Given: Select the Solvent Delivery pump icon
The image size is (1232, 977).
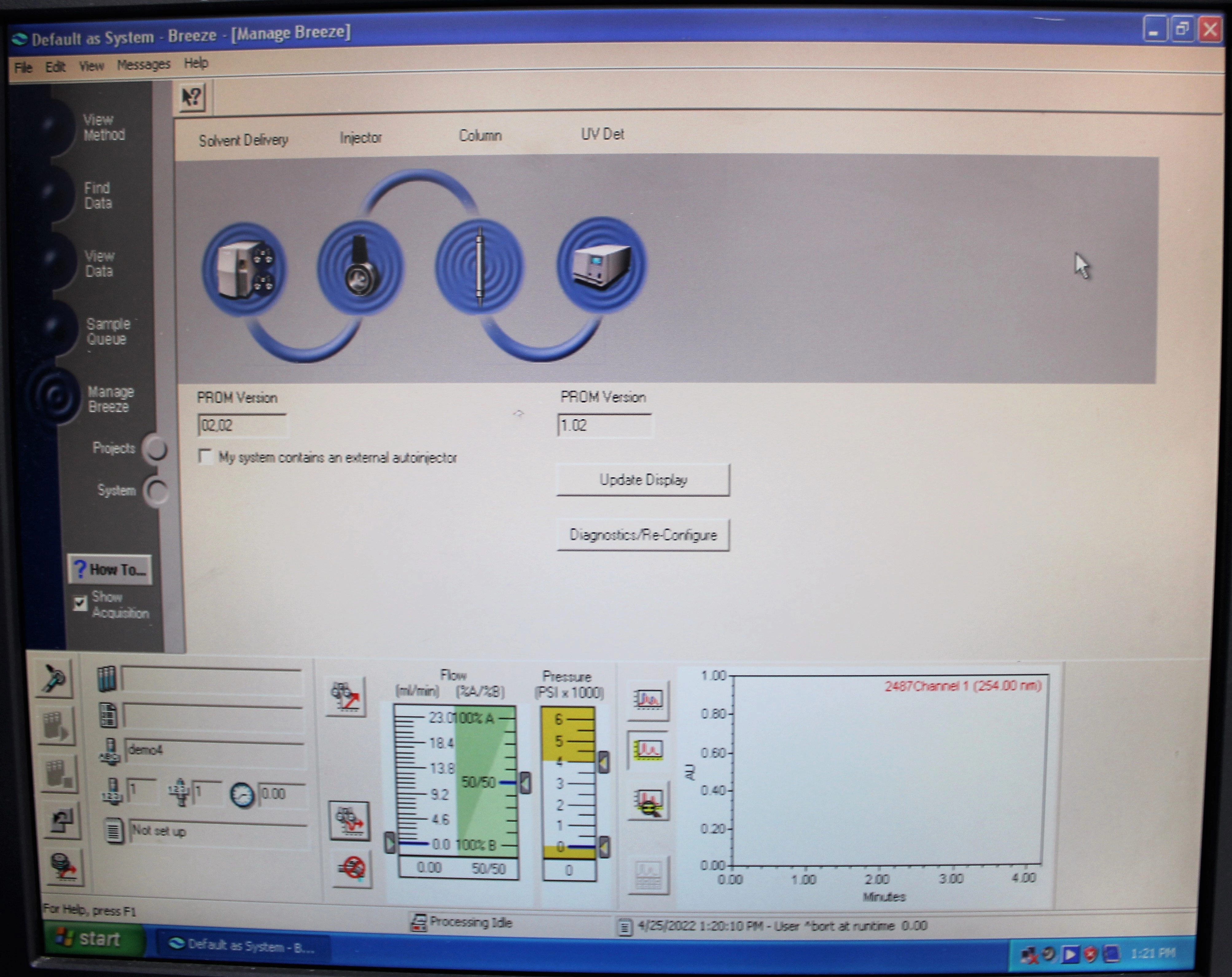Looking at the screenshot, I should 244,269.
